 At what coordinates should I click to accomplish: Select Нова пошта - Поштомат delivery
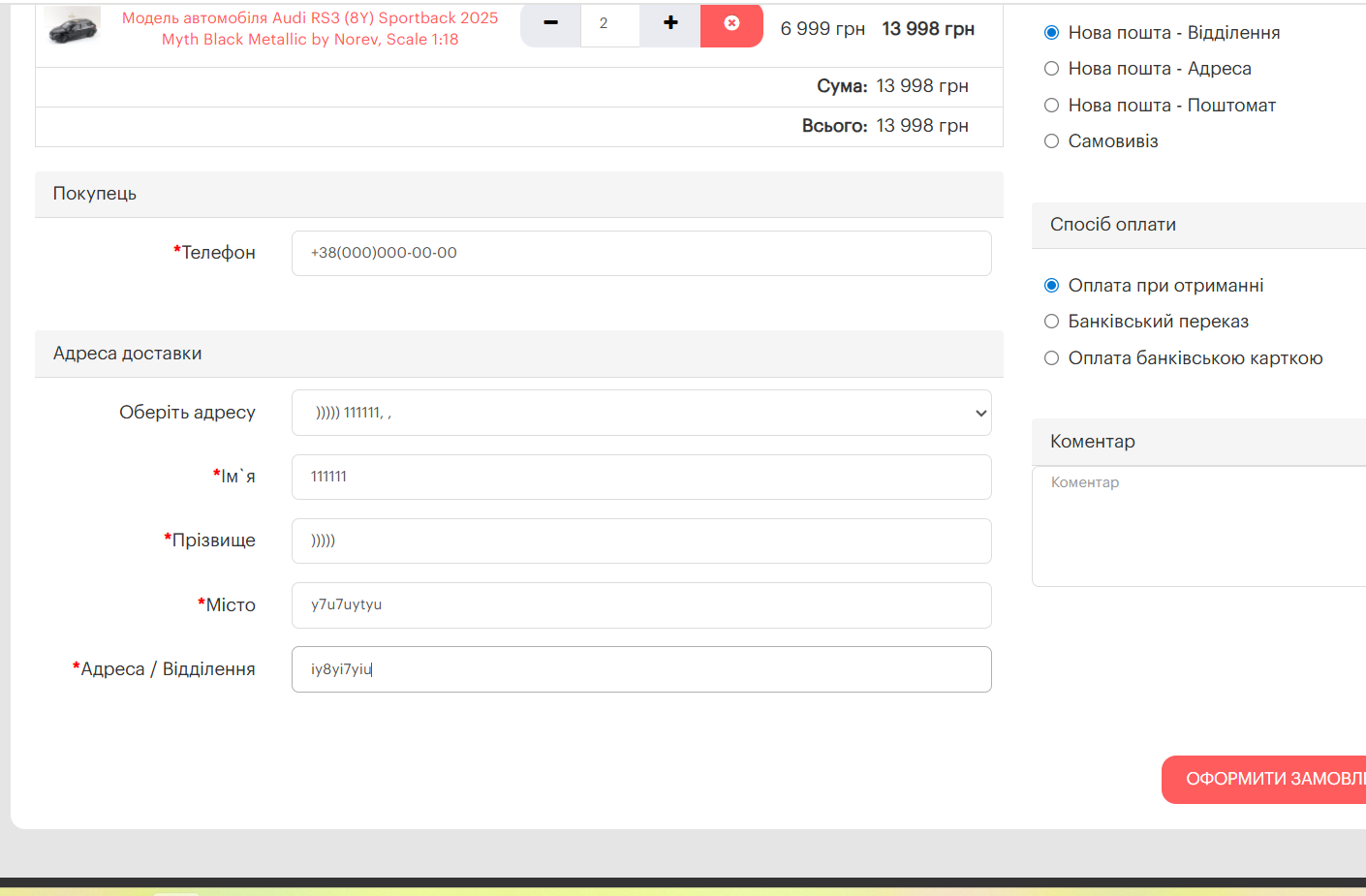point(1051,106)
